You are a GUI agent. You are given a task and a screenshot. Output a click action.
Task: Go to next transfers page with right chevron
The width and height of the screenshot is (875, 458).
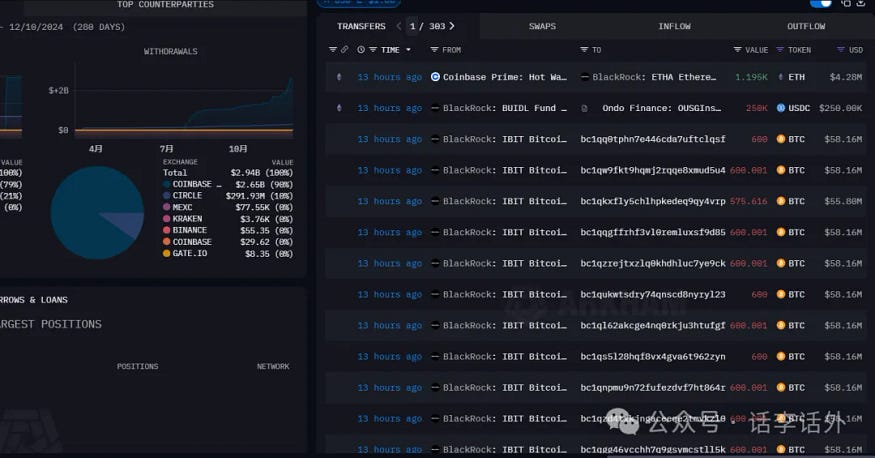point(451,26)
